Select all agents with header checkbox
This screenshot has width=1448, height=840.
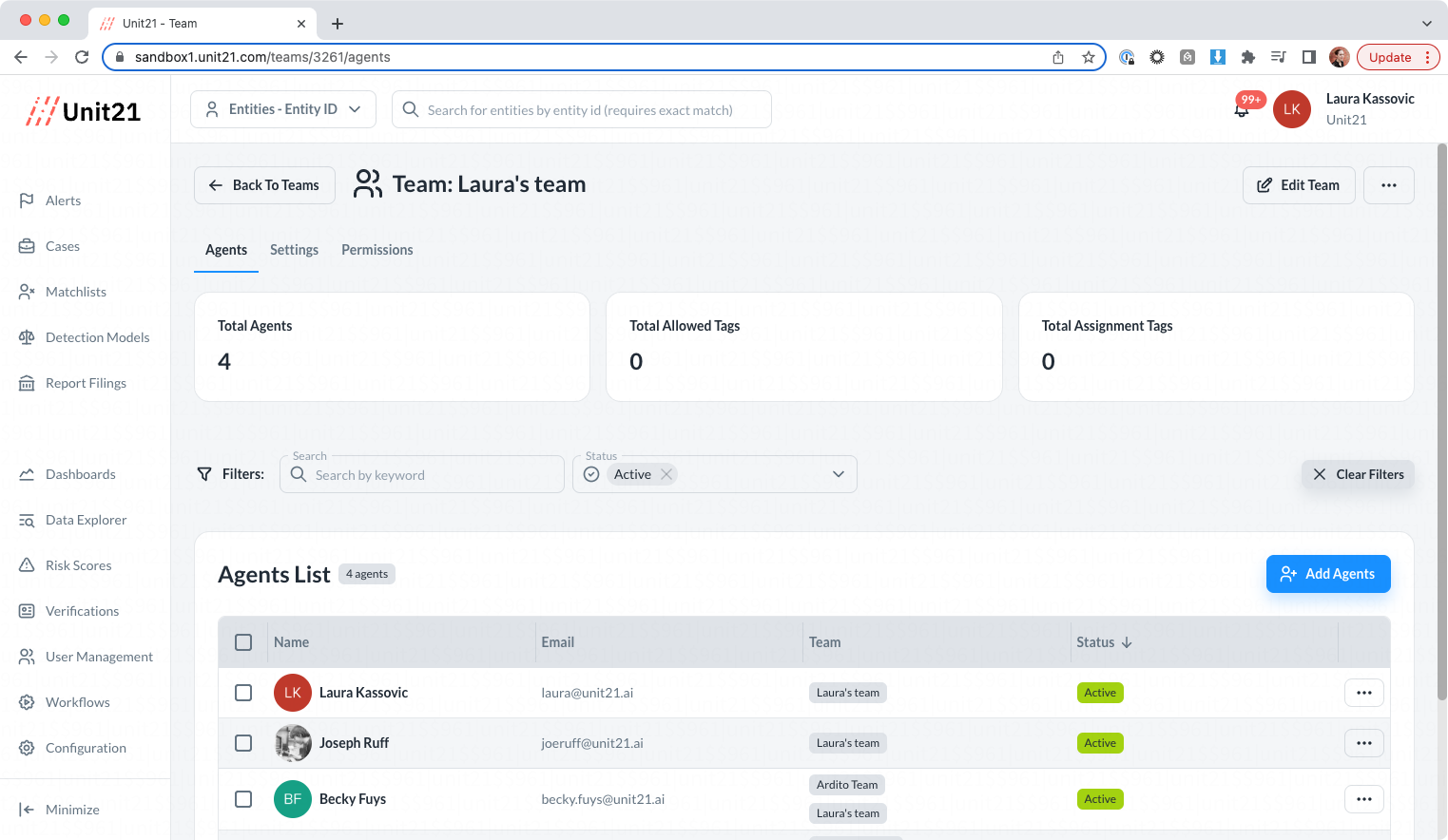[243, 642]
